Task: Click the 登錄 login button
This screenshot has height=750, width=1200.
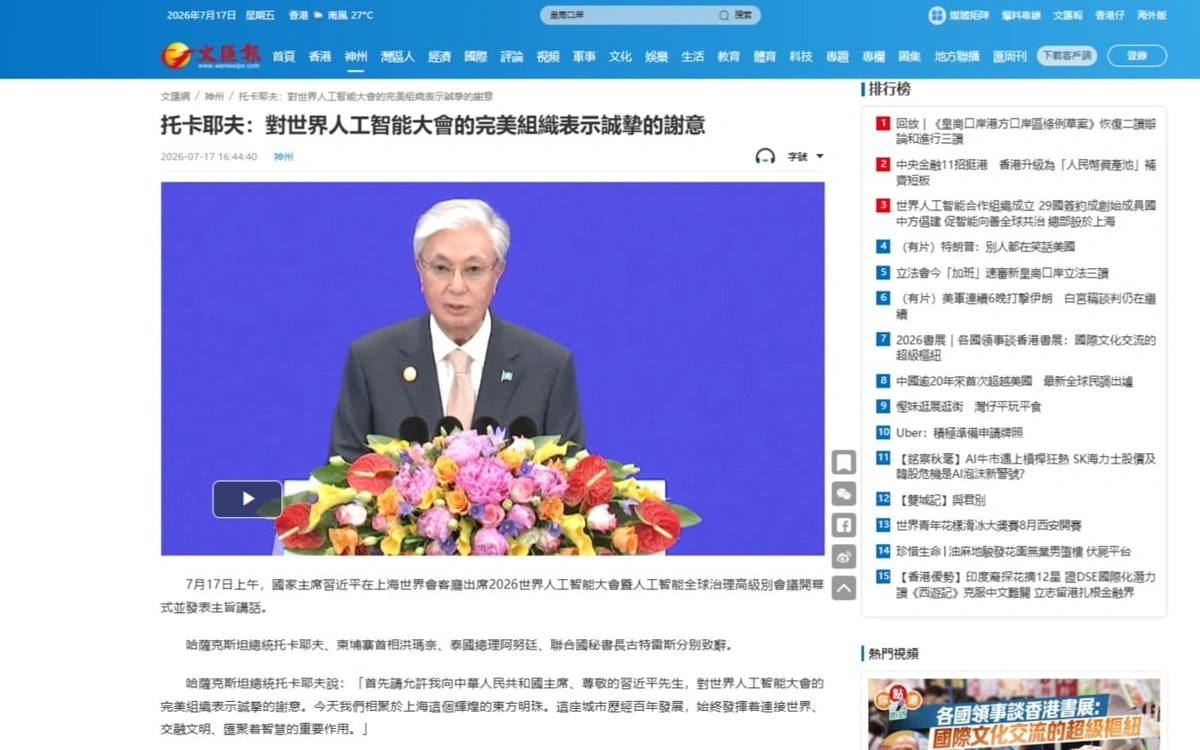Action: pos(1137,56)
